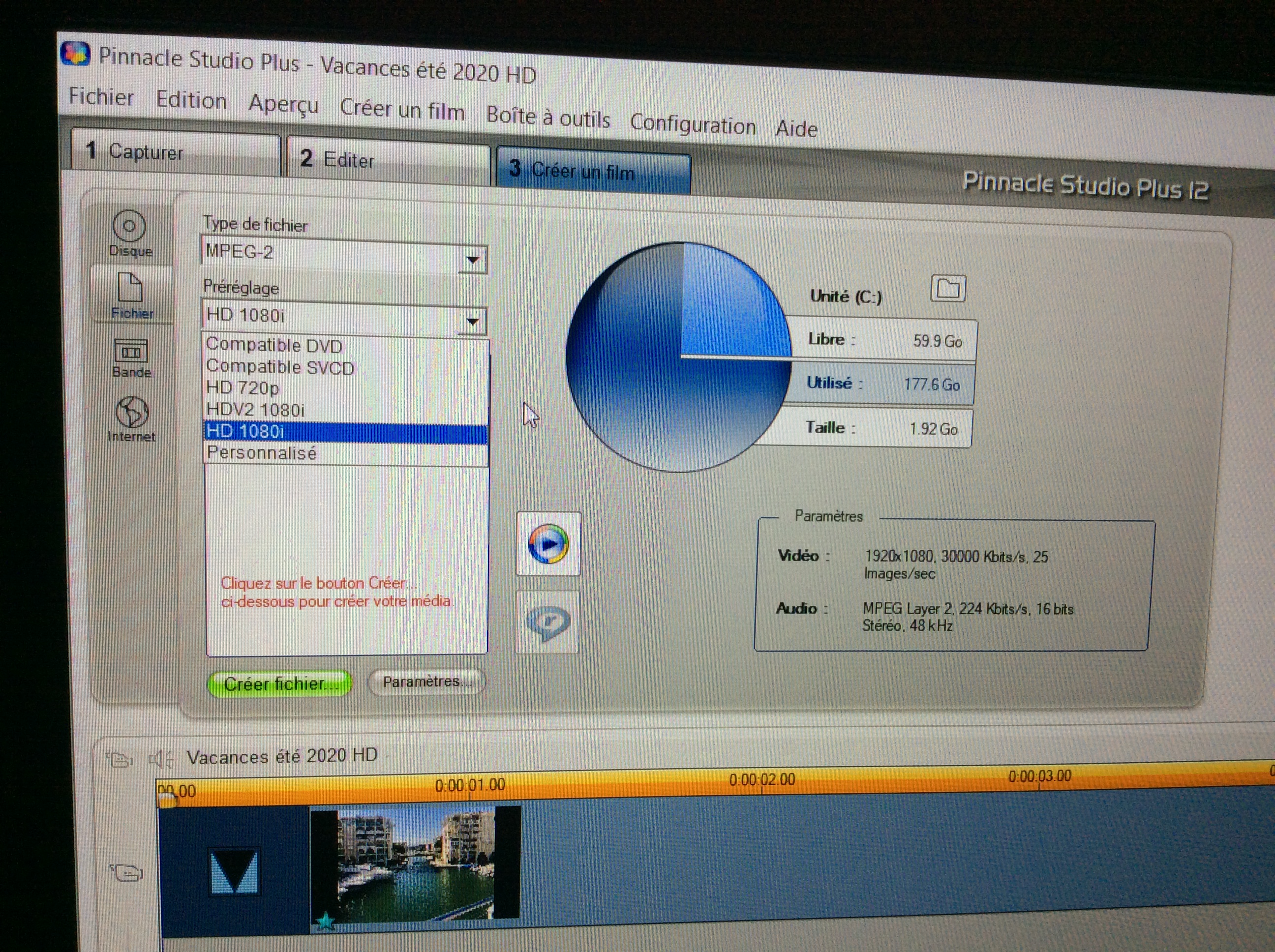Click the green Créer fichier button

(x=279, y=684)
